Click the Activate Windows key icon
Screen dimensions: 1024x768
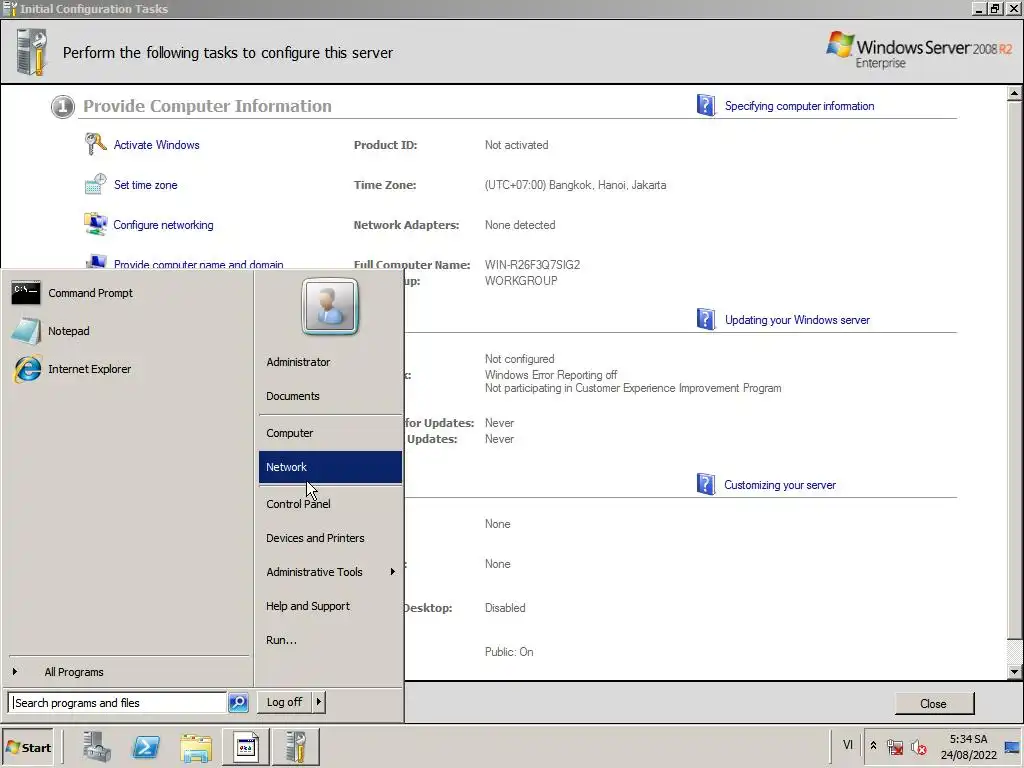pos(95,144)
